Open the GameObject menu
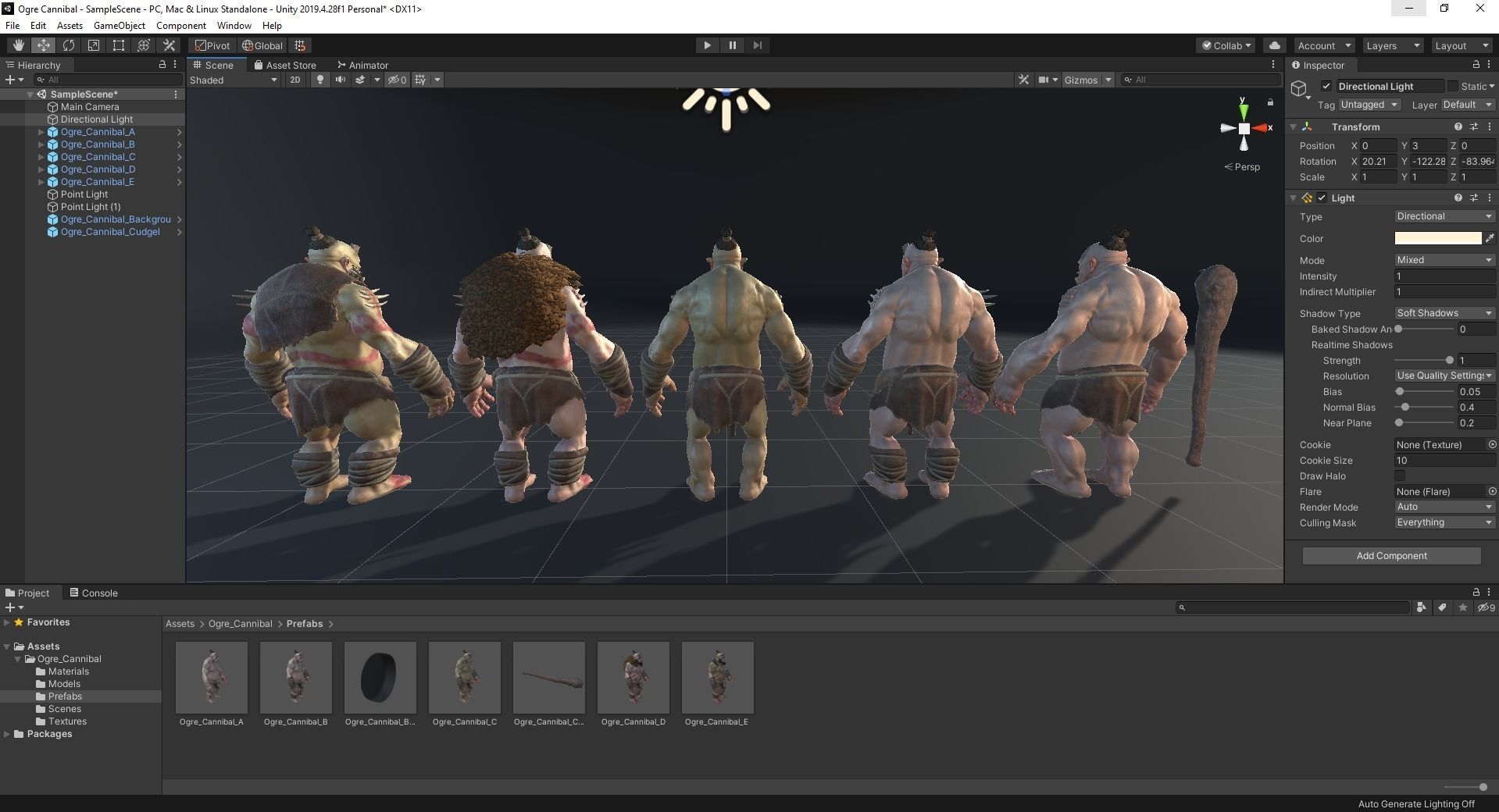Viewport: 1499px width, 812px height. coord(120,25)
